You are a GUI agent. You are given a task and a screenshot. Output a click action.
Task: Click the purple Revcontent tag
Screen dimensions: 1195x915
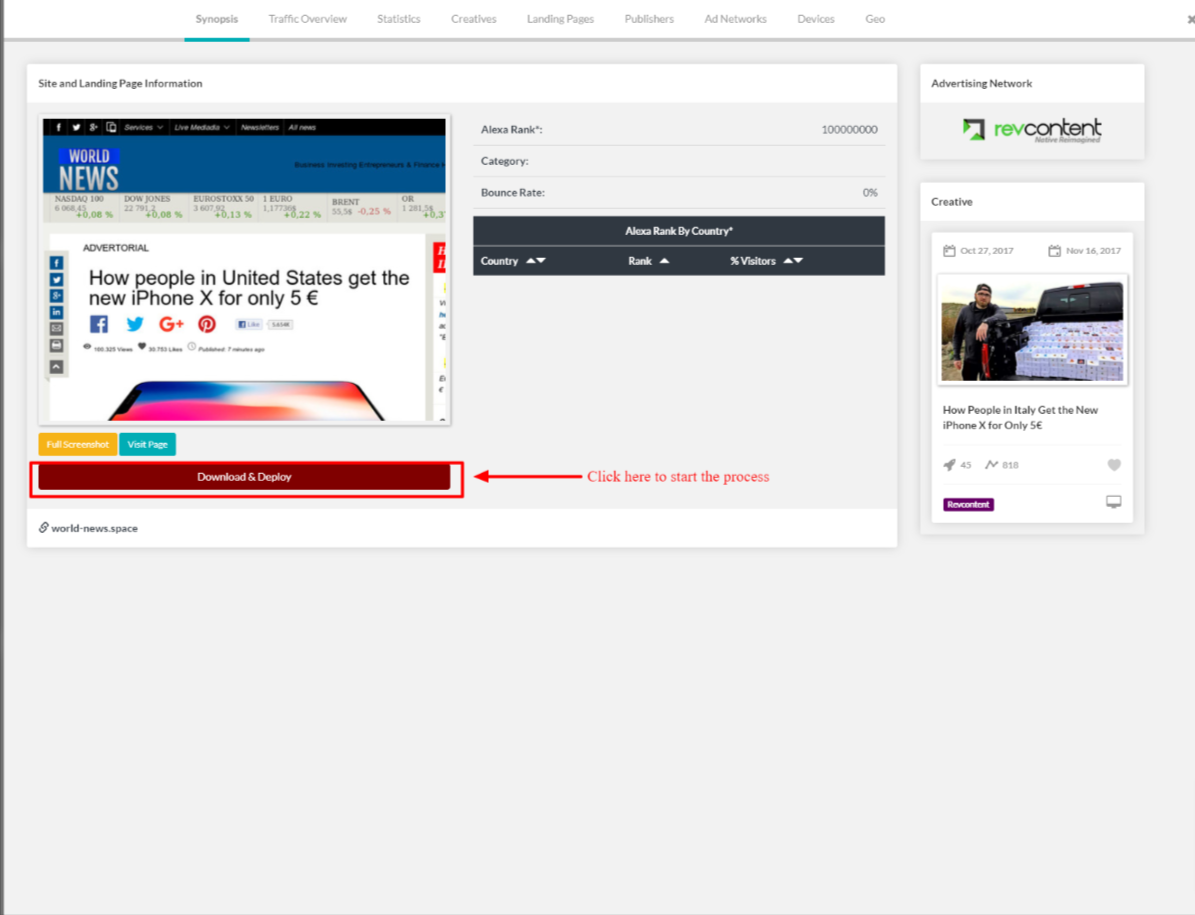tap(969, 504)
